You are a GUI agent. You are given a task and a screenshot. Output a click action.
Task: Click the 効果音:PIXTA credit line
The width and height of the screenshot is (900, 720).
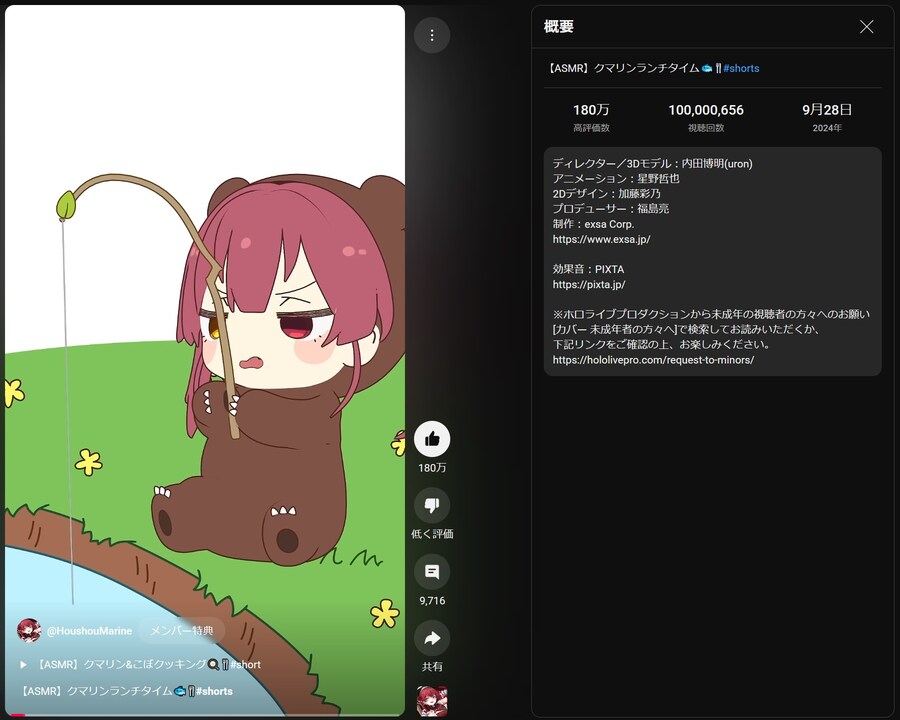588,269
